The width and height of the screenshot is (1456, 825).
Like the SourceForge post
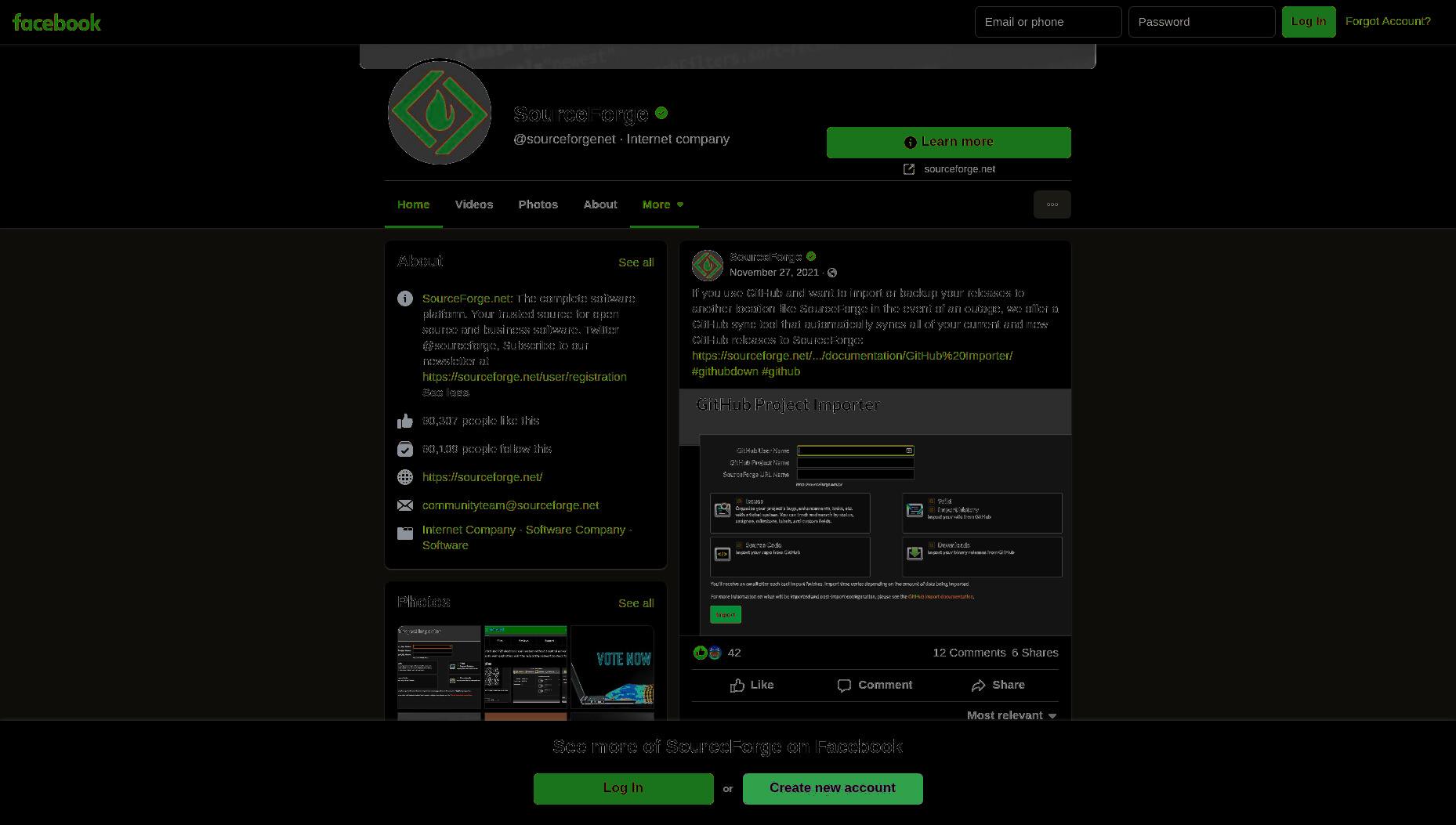(752, 686)
